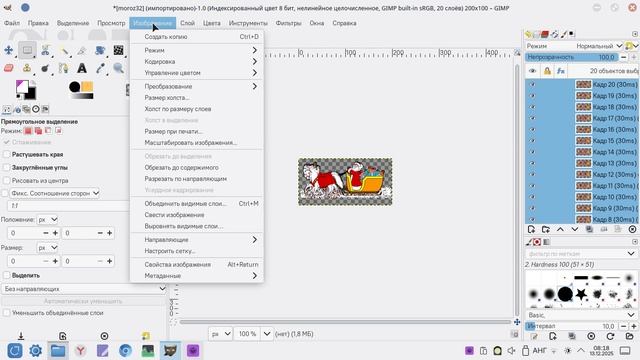This screenshot has height=360, width=640.
Task: Toggle visibility of Frame 17 layer
Action: coord(532,118)
